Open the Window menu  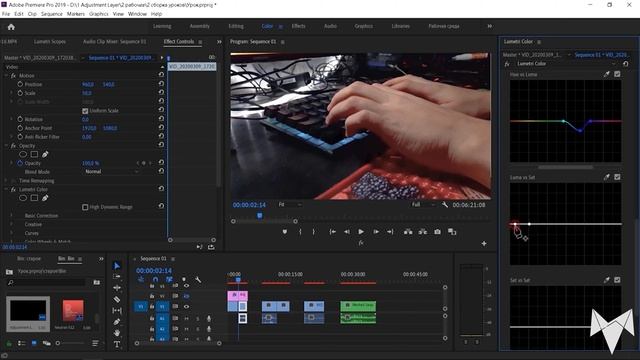pyautogui.click(x=137, y=14)
